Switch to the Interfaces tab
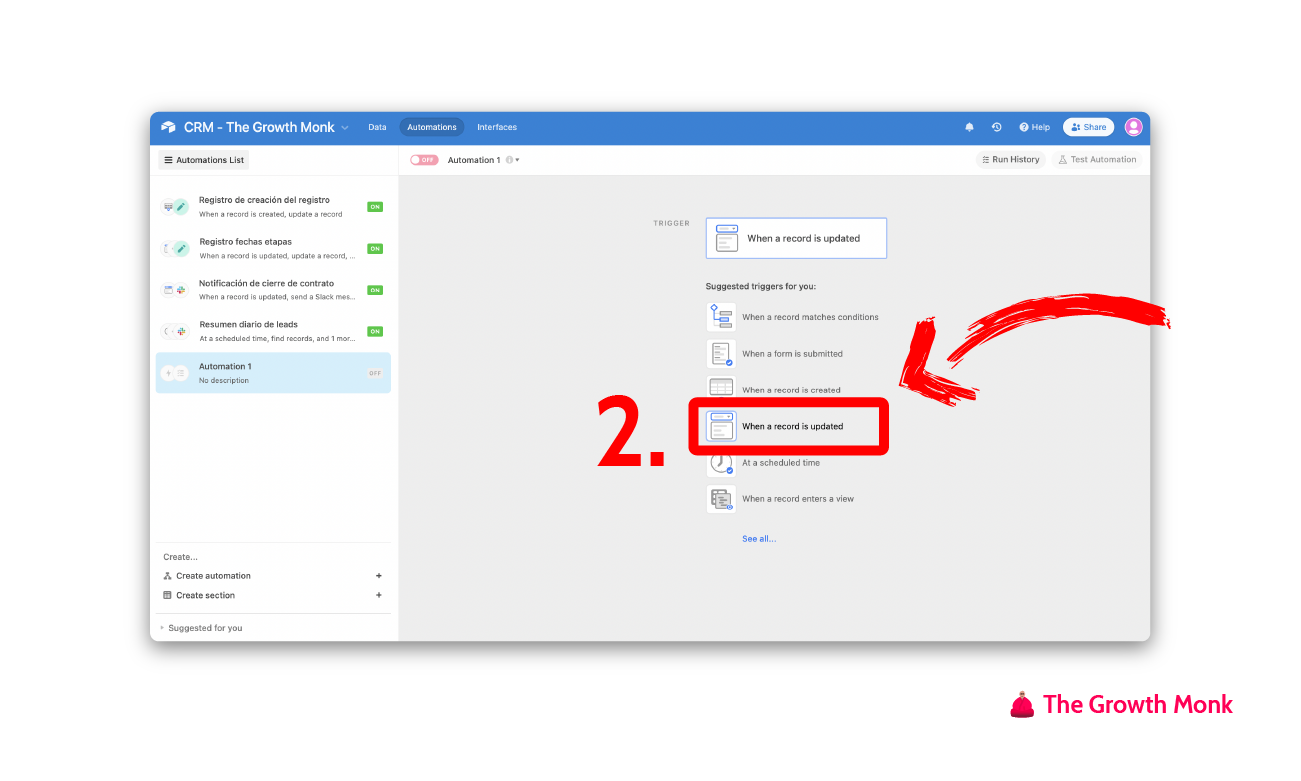The width and height of the screenshot is (1301, 781). [x=497, y=127]
